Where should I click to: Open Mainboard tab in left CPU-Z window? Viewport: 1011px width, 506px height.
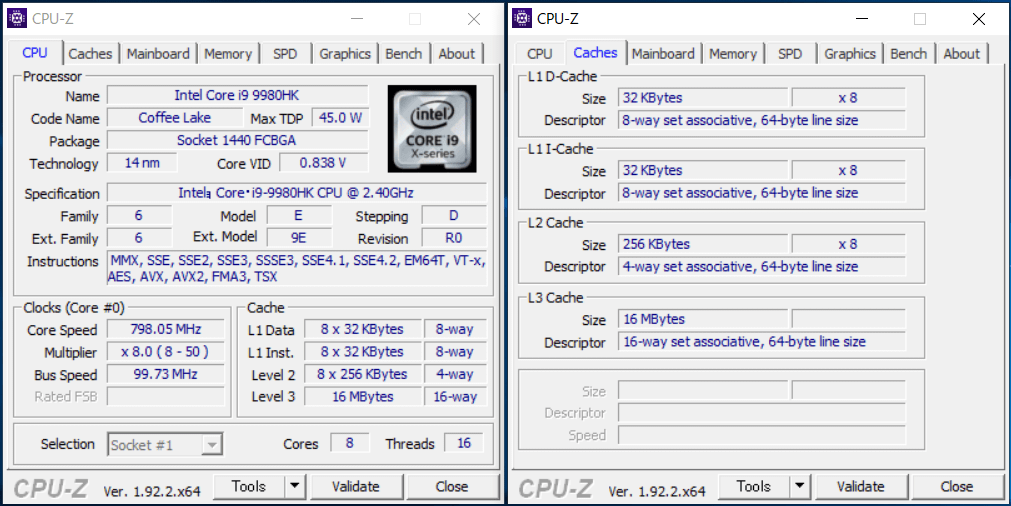pos(158,54)
